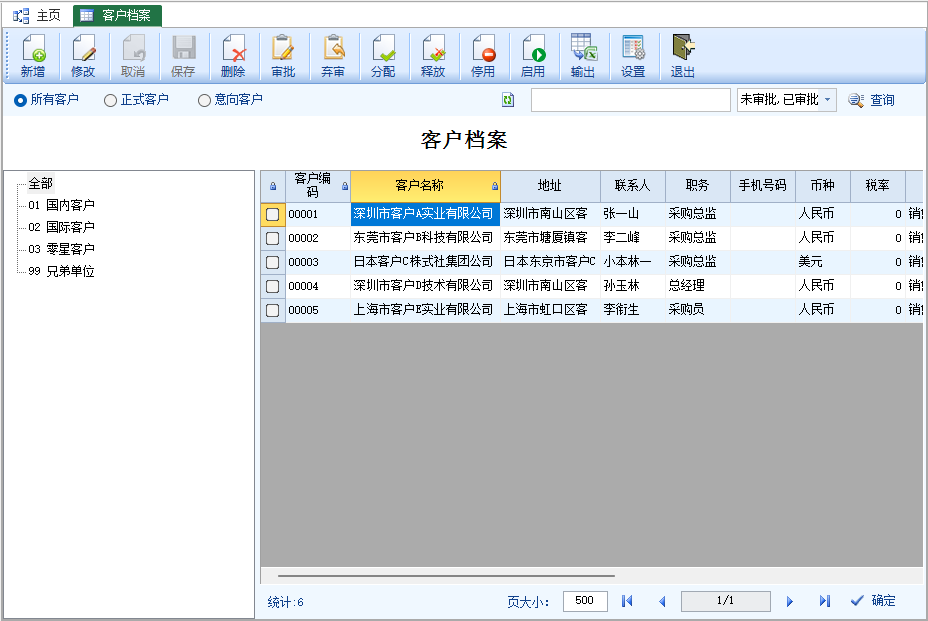Click the 职务 column header
The height and width of the screenshot is (621, 928).
[x=697, y=186]
